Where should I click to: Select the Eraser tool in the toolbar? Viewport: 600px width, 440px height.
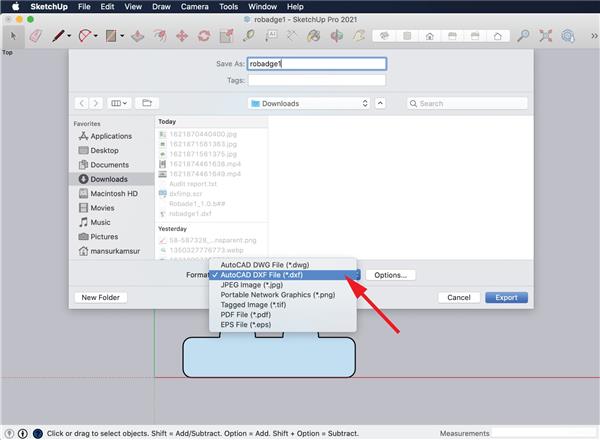[x=35, y=36]
